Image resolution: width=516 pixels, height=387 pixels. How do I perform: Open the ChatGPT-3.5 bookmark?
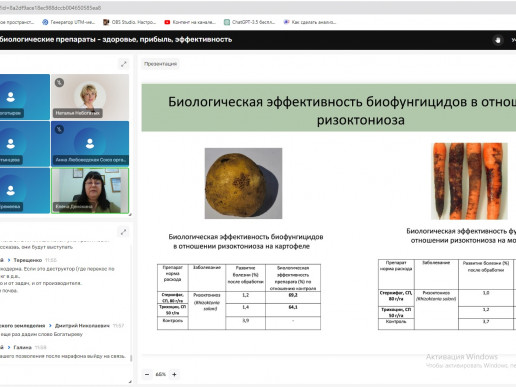pos(250,22)
